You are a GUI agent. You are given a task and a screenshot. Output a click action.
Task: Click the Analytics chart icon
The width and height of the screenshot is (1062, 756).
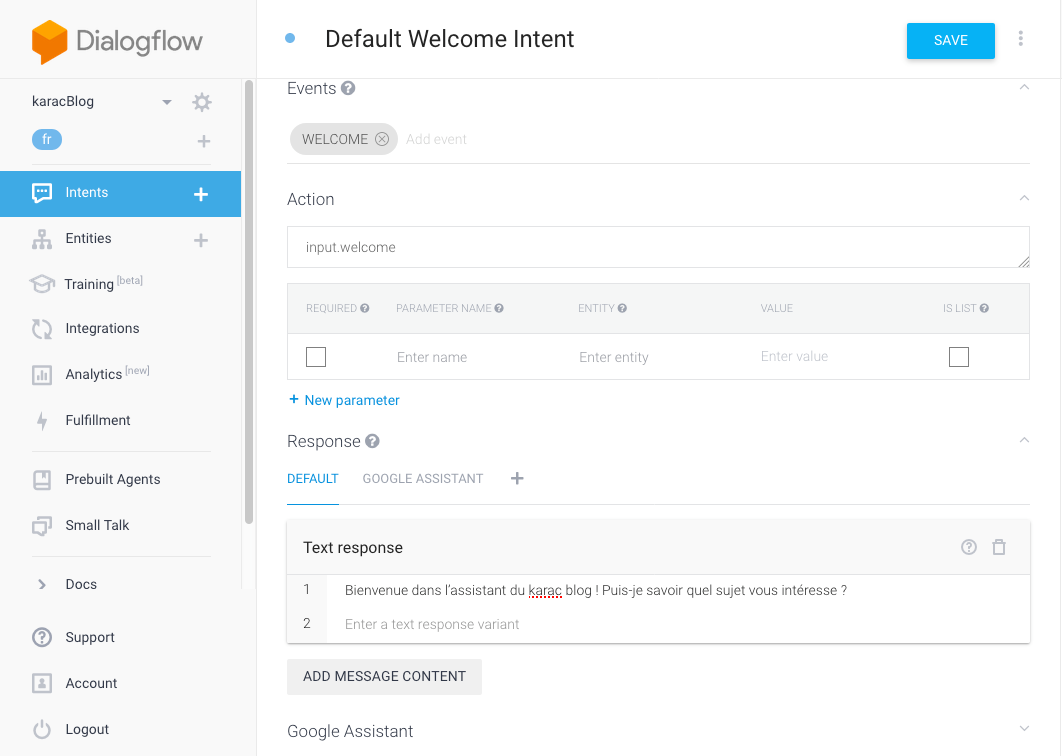tap(42, 375)
